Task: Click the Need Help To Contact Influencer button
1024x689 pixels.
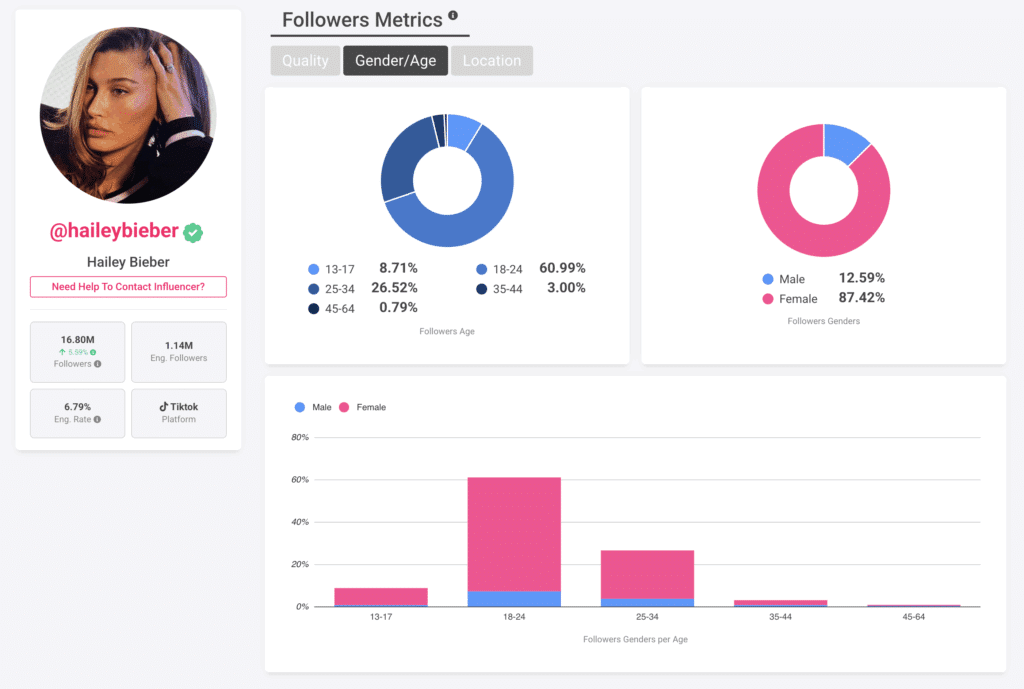Action: 128,286
